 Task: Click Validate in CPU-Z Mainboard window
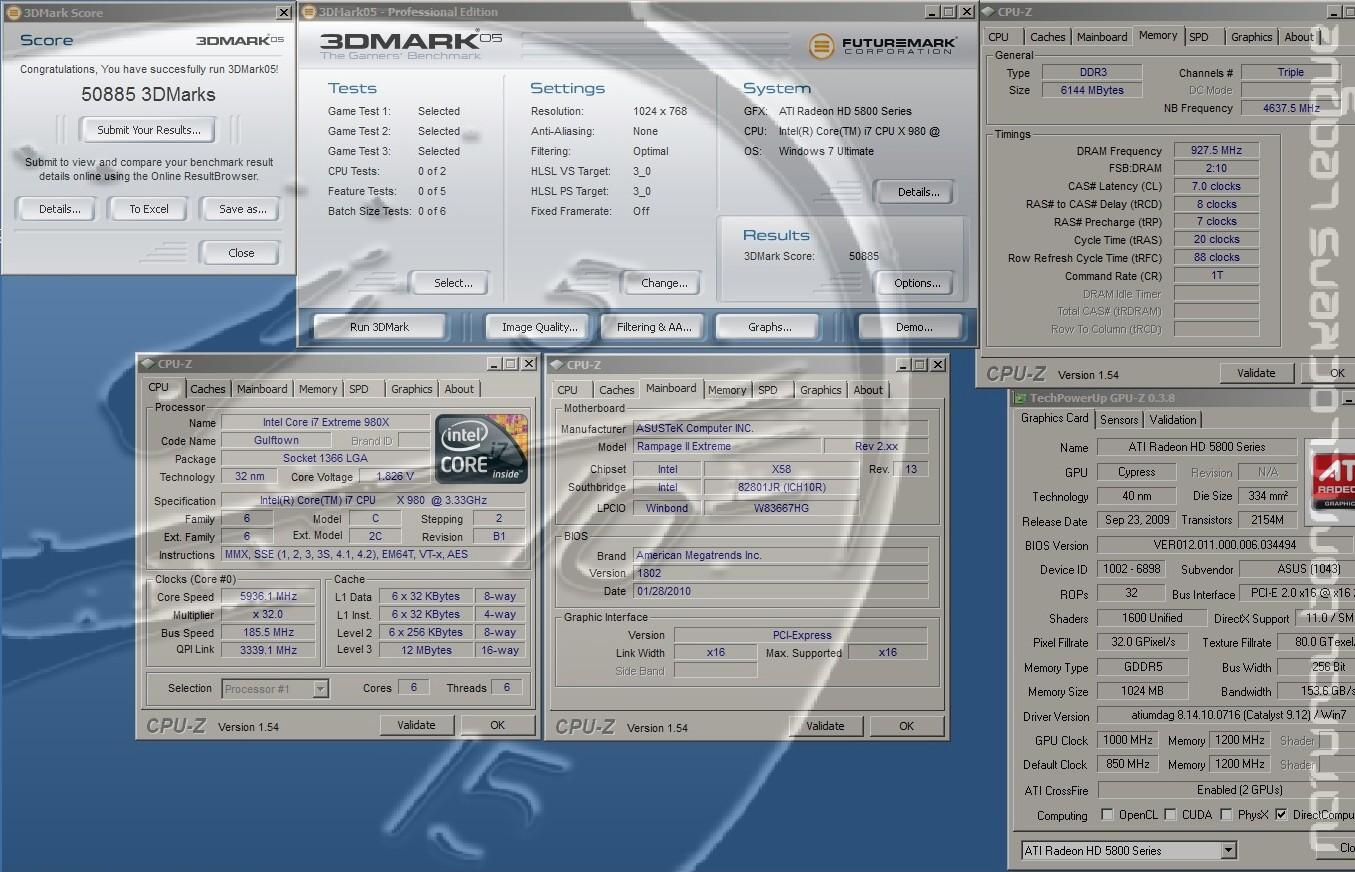click(x=825, y=727)
